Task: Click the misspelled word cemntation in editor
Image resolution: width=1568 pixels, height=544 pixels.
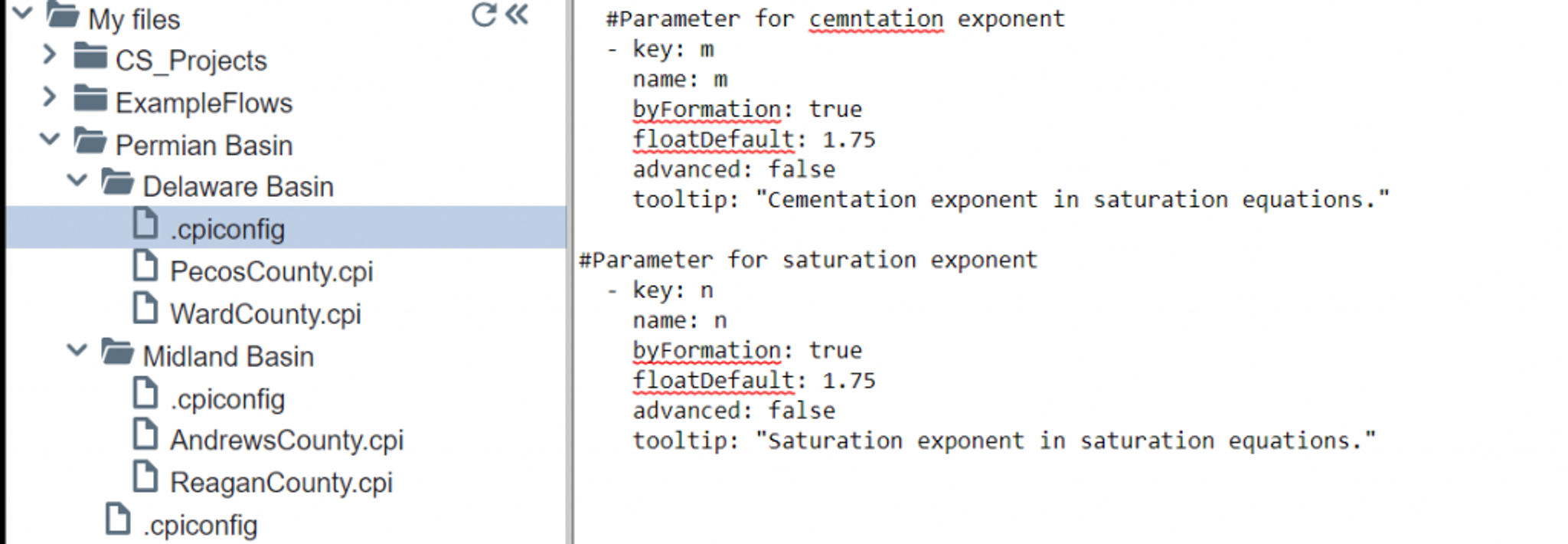Action: (x=876, y=19)
